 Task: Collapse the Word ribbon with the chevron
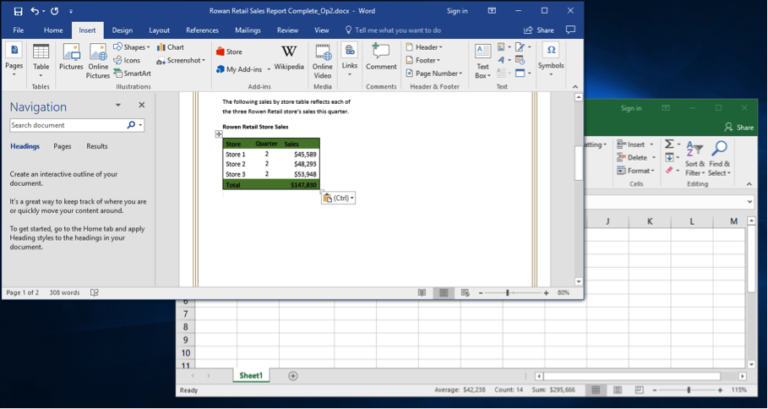point(575,87)
